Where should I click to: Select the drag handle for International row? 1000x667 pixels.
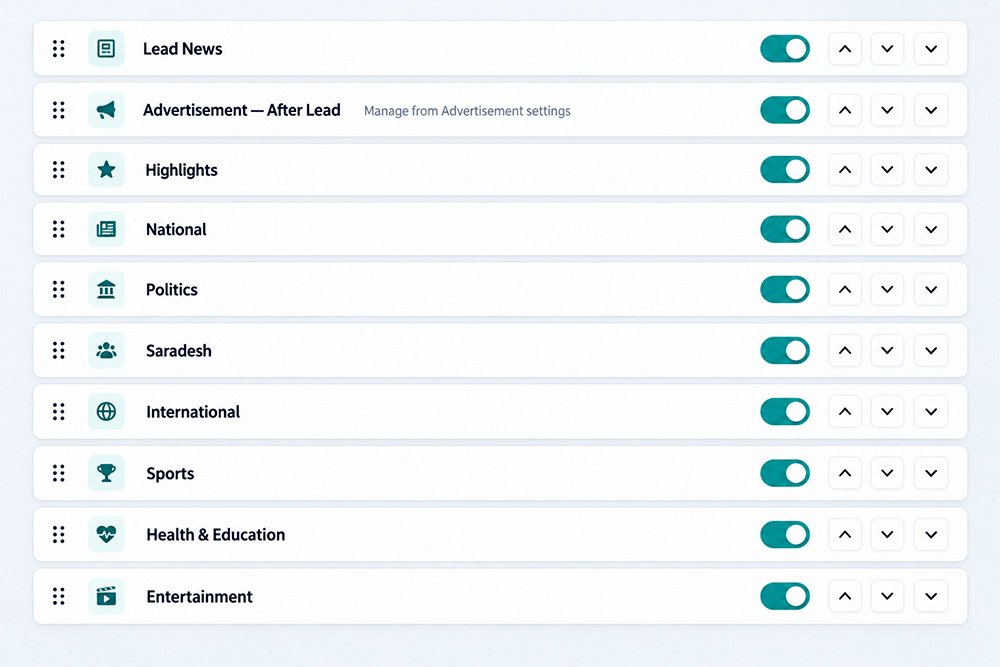pos(59,411)
